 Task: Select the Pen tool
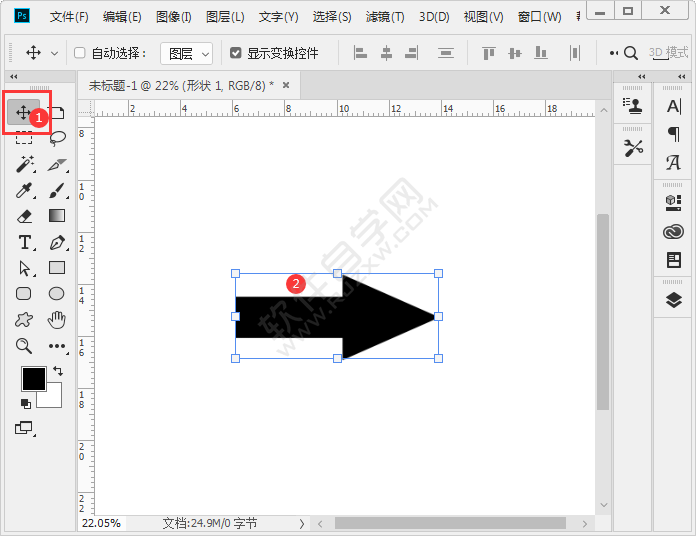(57, 242)
